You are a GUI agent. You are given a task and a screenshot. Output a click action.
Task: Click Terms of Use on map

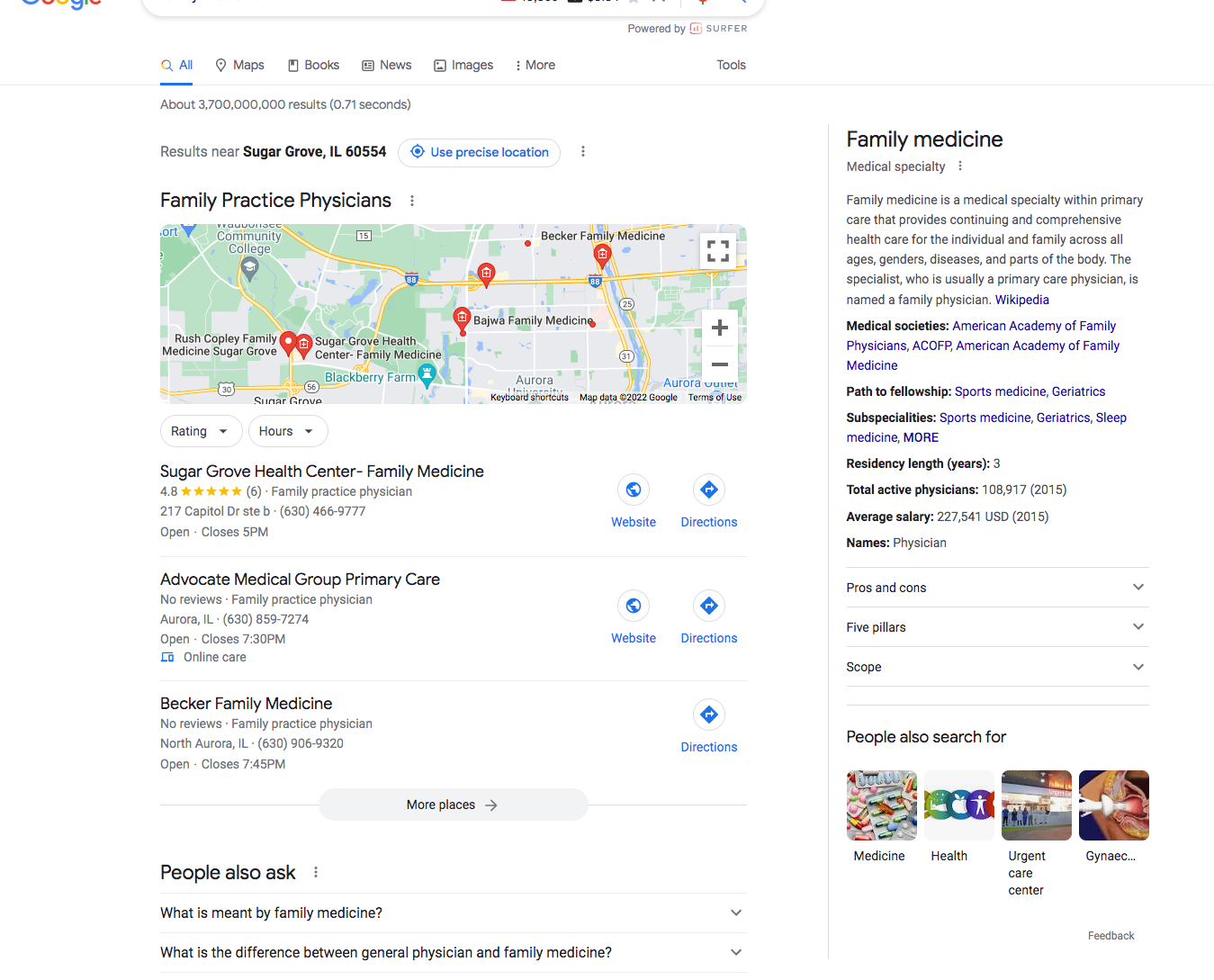(715, 397)
